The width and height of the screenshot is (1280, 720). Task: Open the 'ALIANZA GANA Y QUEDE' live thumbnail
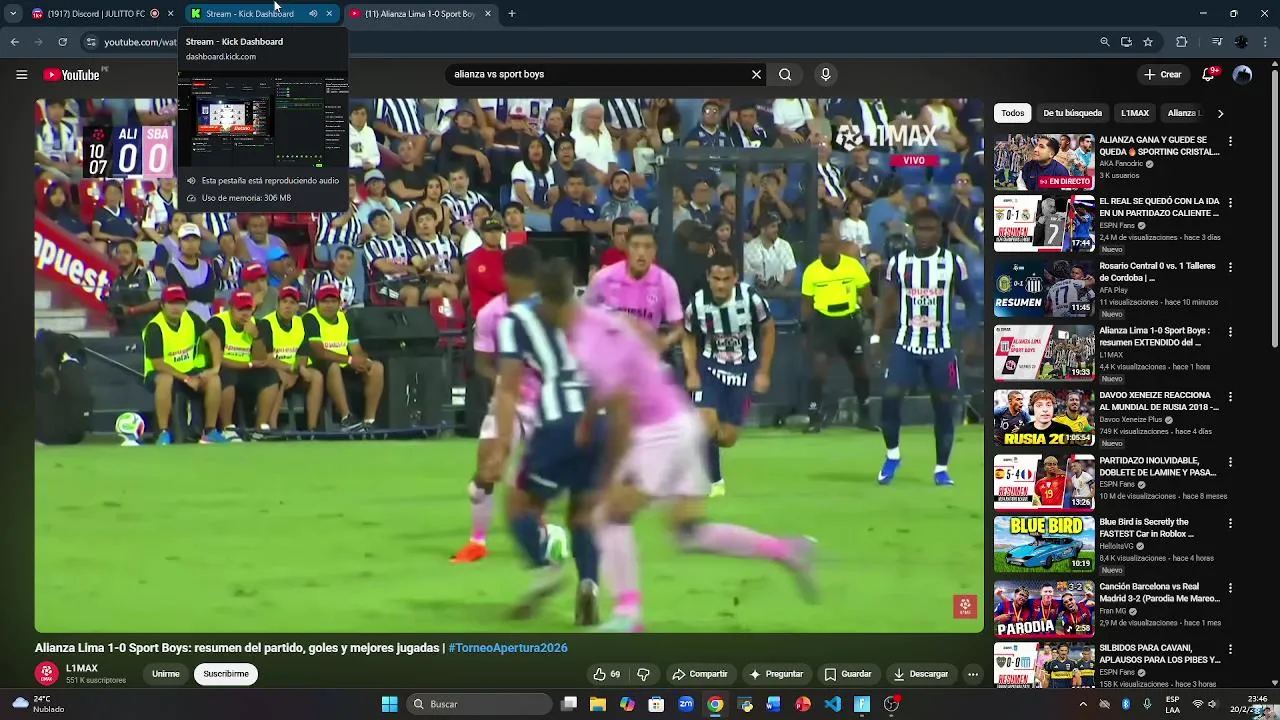click(1044, 162)
